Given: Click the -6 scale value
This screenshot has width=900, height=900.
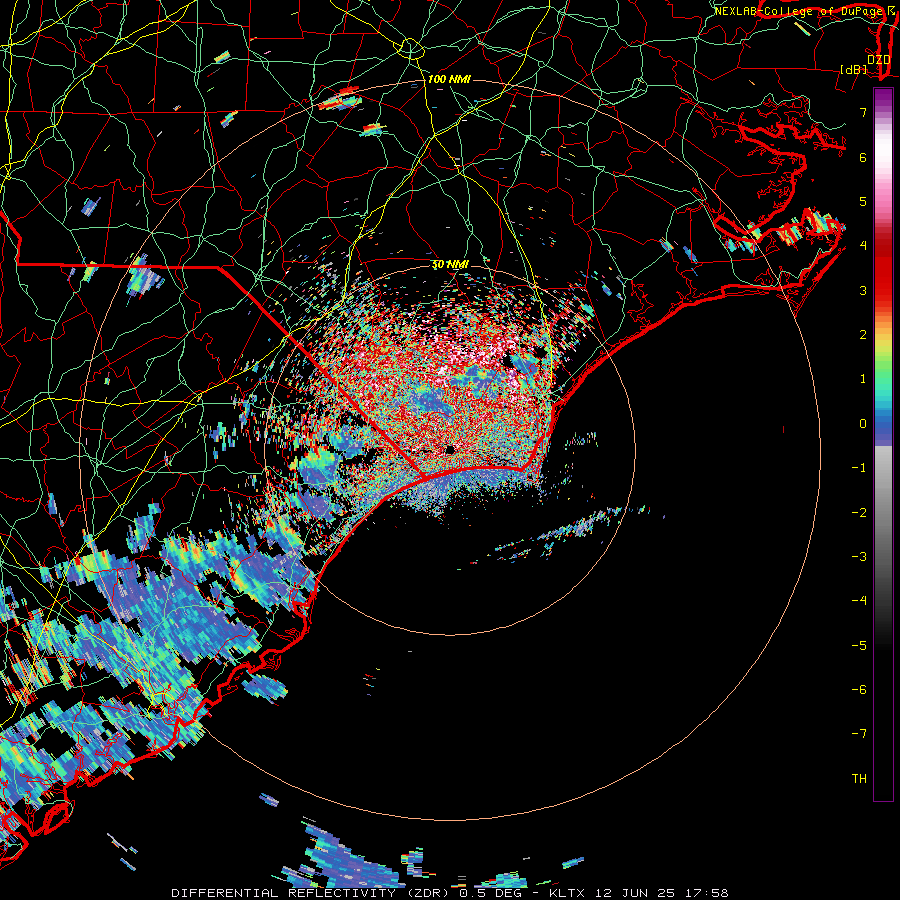Looking at the screenshot, I should click(859, 690).
